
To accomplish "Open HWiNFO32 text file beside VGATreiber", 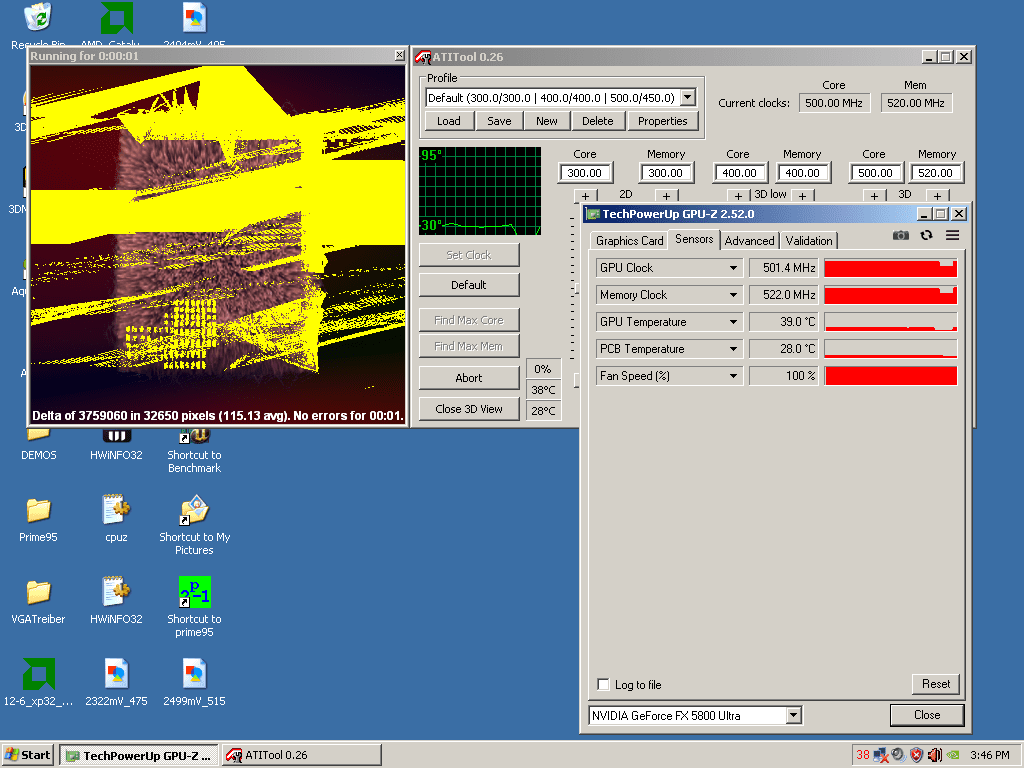I will point(116,602).
